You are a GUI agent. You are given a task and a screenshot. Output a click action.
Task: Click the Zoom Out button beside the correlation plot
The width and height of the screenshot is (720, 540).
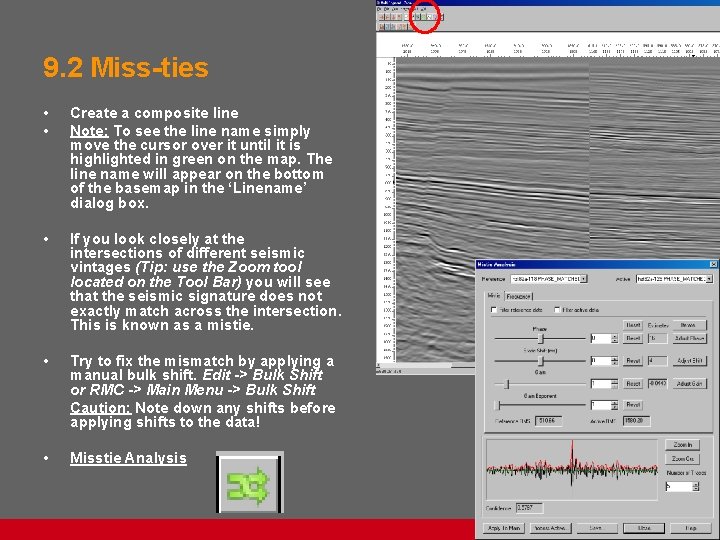pos(682,459)
